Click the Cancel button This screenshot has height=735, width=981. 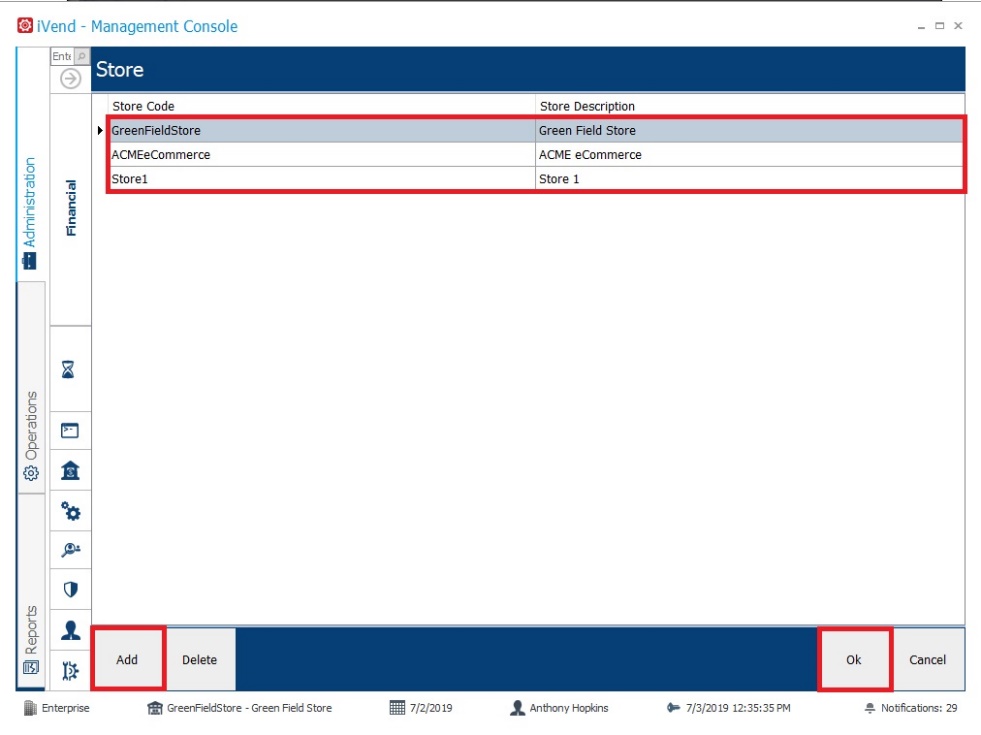pos(927,659)
